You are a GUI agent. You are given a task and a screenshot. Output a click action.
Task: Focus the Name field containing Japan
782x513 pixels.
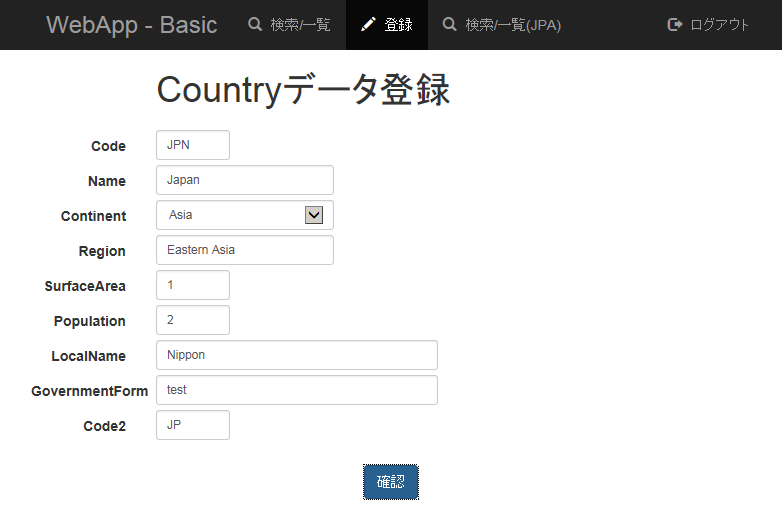coord(245,180)
